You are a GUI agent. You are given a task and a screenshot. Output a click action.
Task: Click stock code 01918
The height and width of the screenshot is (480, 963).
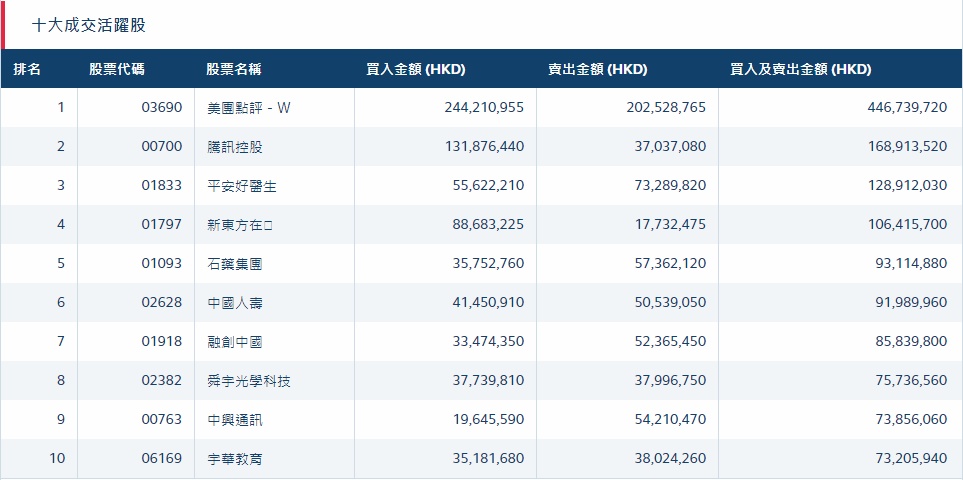pos(161,342)
